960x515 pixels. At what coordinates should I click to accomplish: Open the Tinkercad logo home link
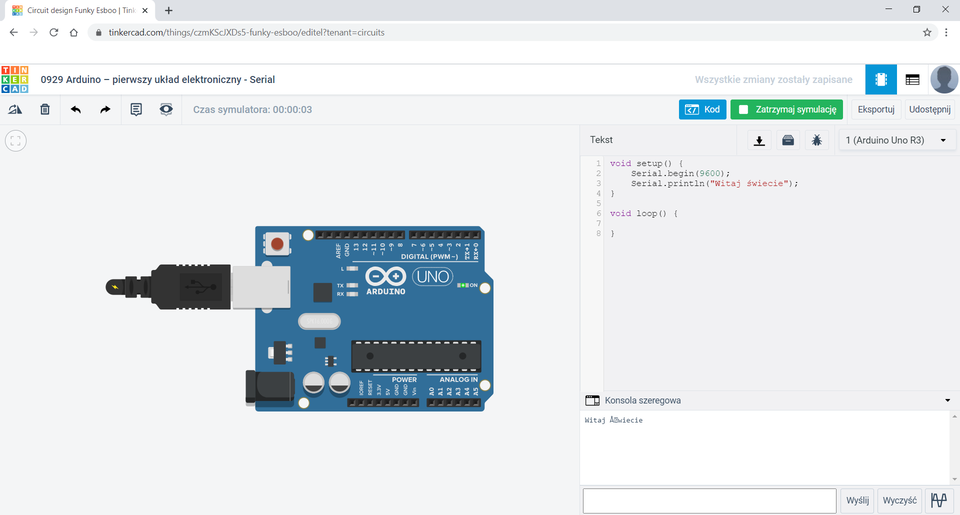(x=15, y=80)
